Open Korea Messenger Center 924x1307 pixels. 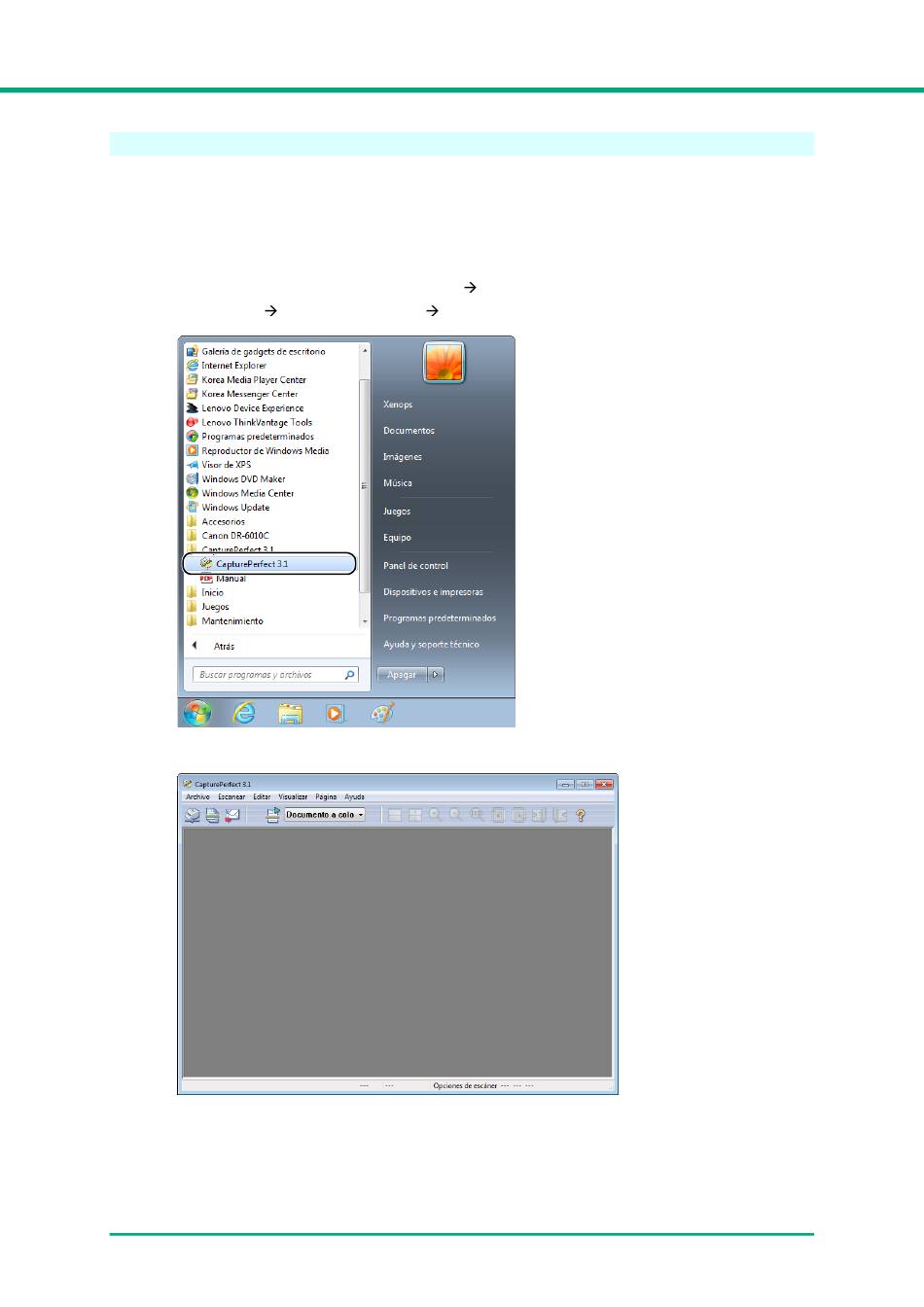click(x=242, y=394)
